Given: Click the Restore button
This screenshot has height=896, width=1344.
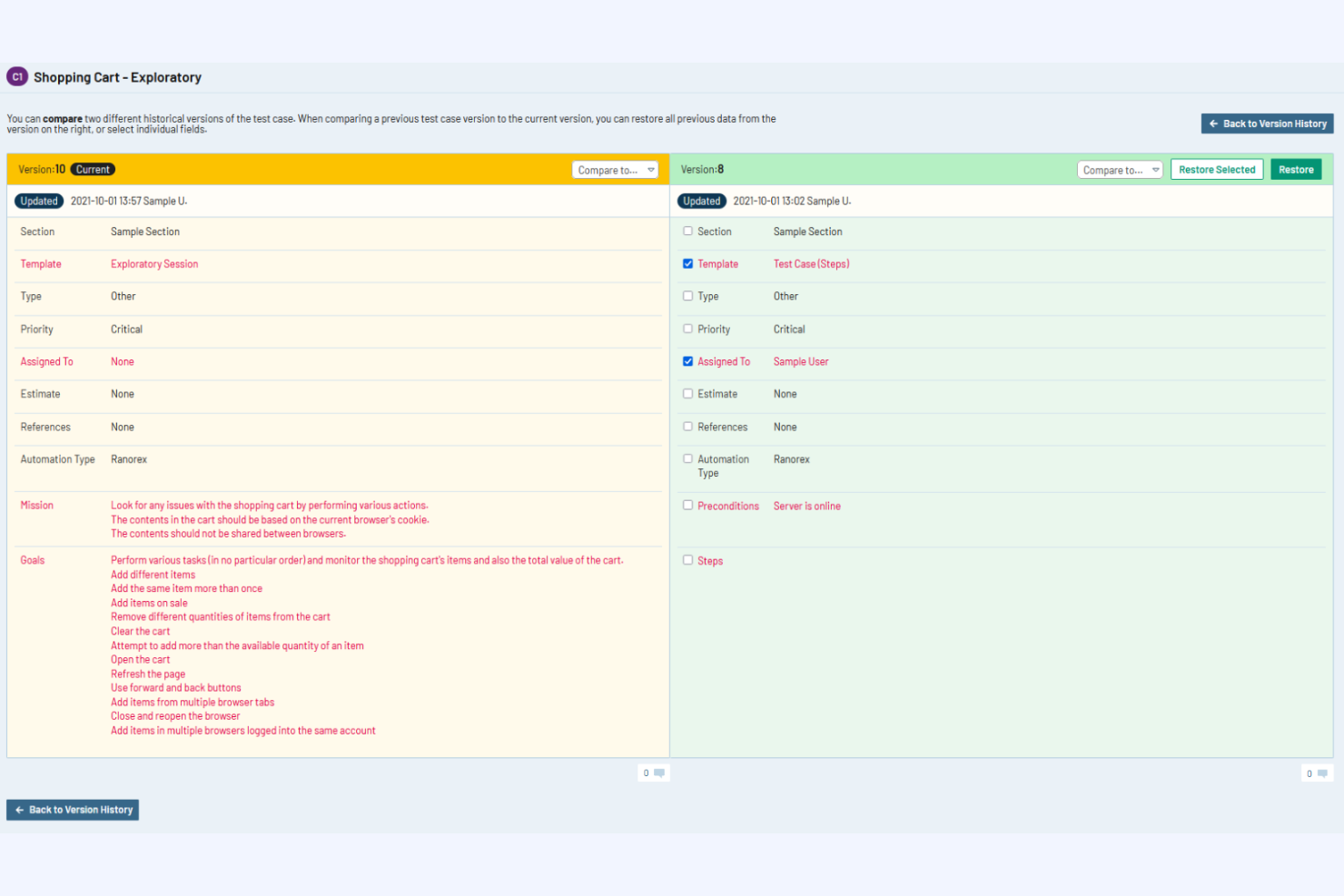Looking at the screenshot, I should point(1296,169).
